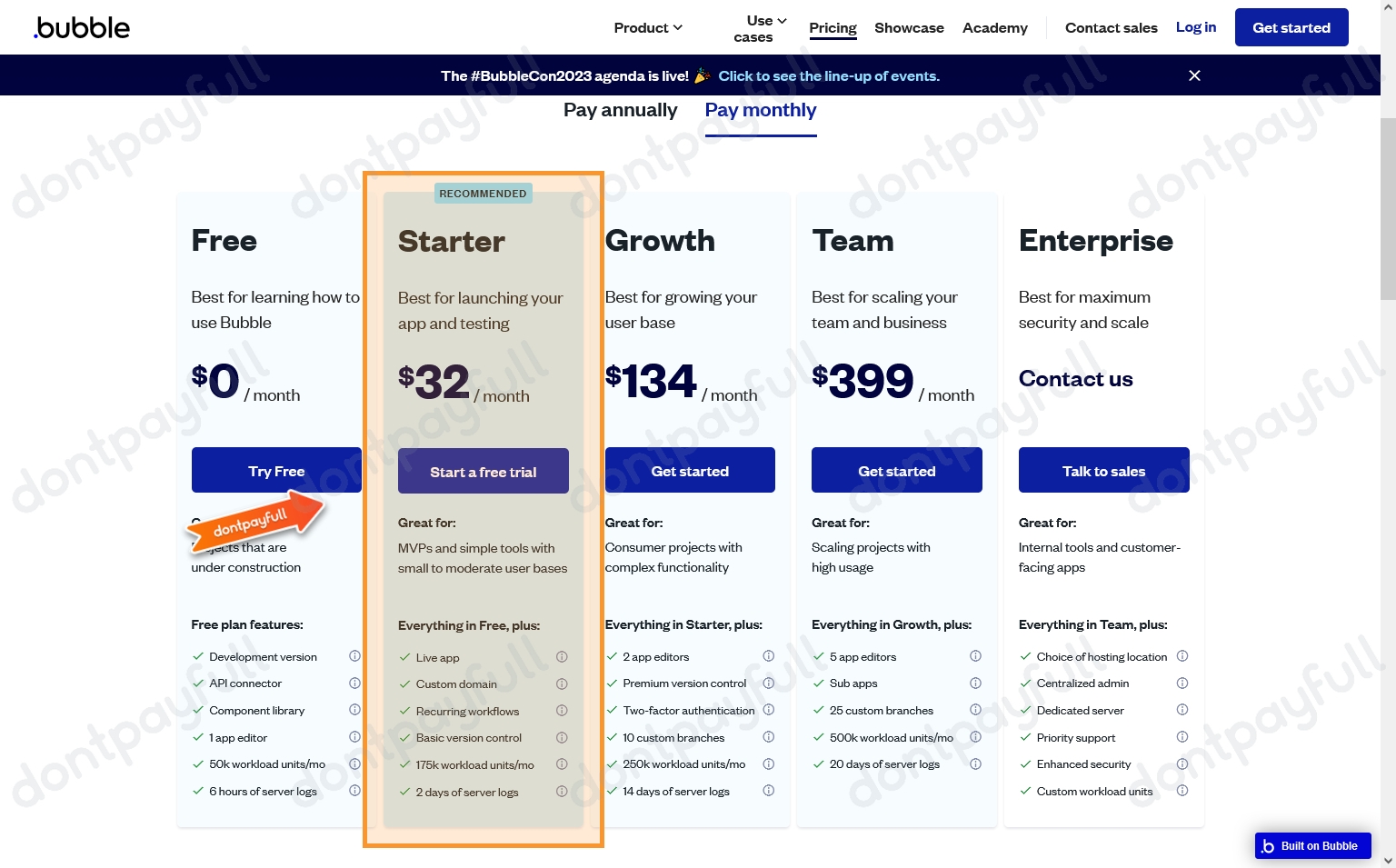The height and width of the screenshot is (868, 1396).
Task: Open info icon for Basic version control
Action: click(x=562, y=738)
